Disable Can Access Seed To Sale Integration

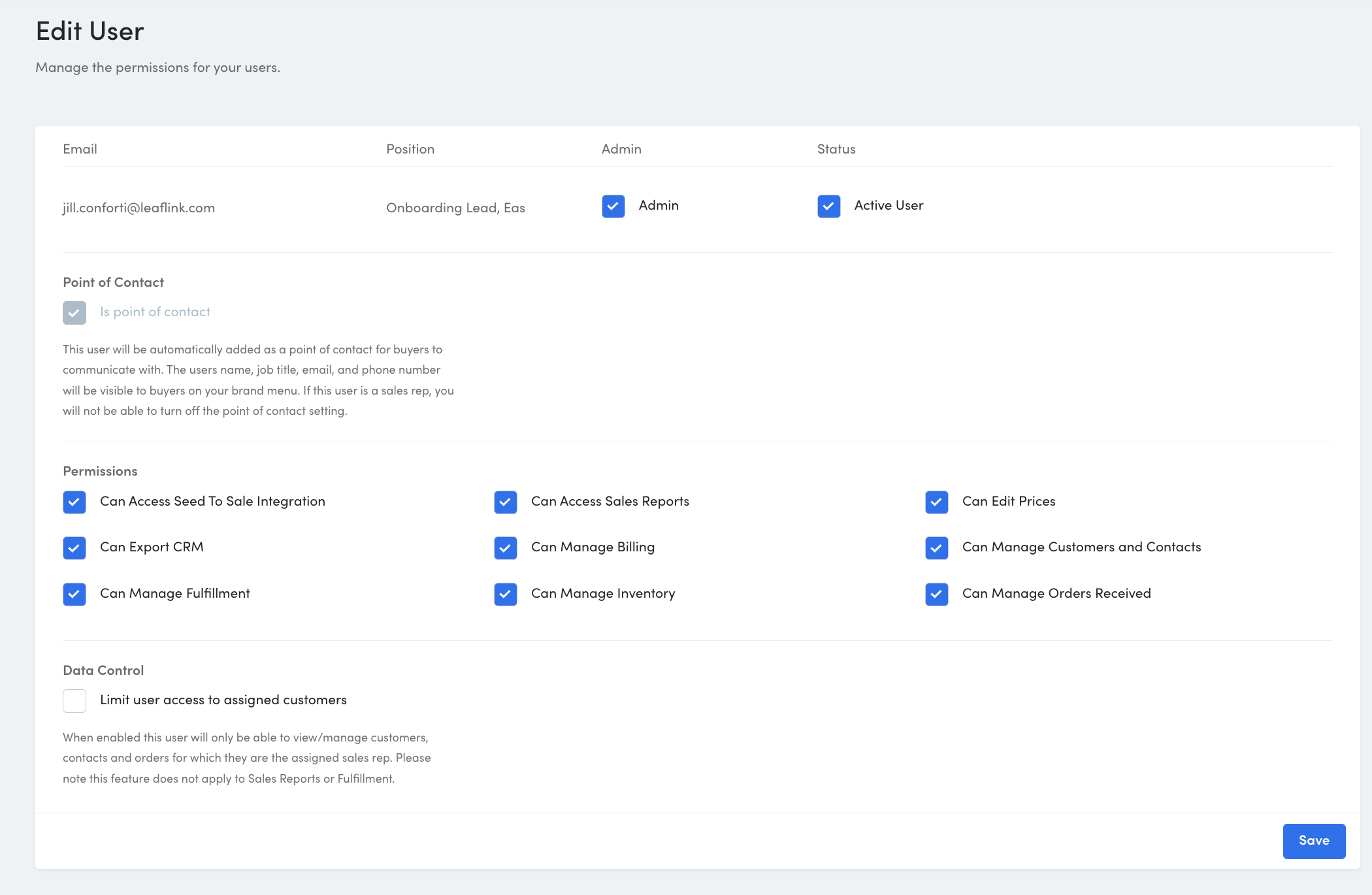pos(74,502)
